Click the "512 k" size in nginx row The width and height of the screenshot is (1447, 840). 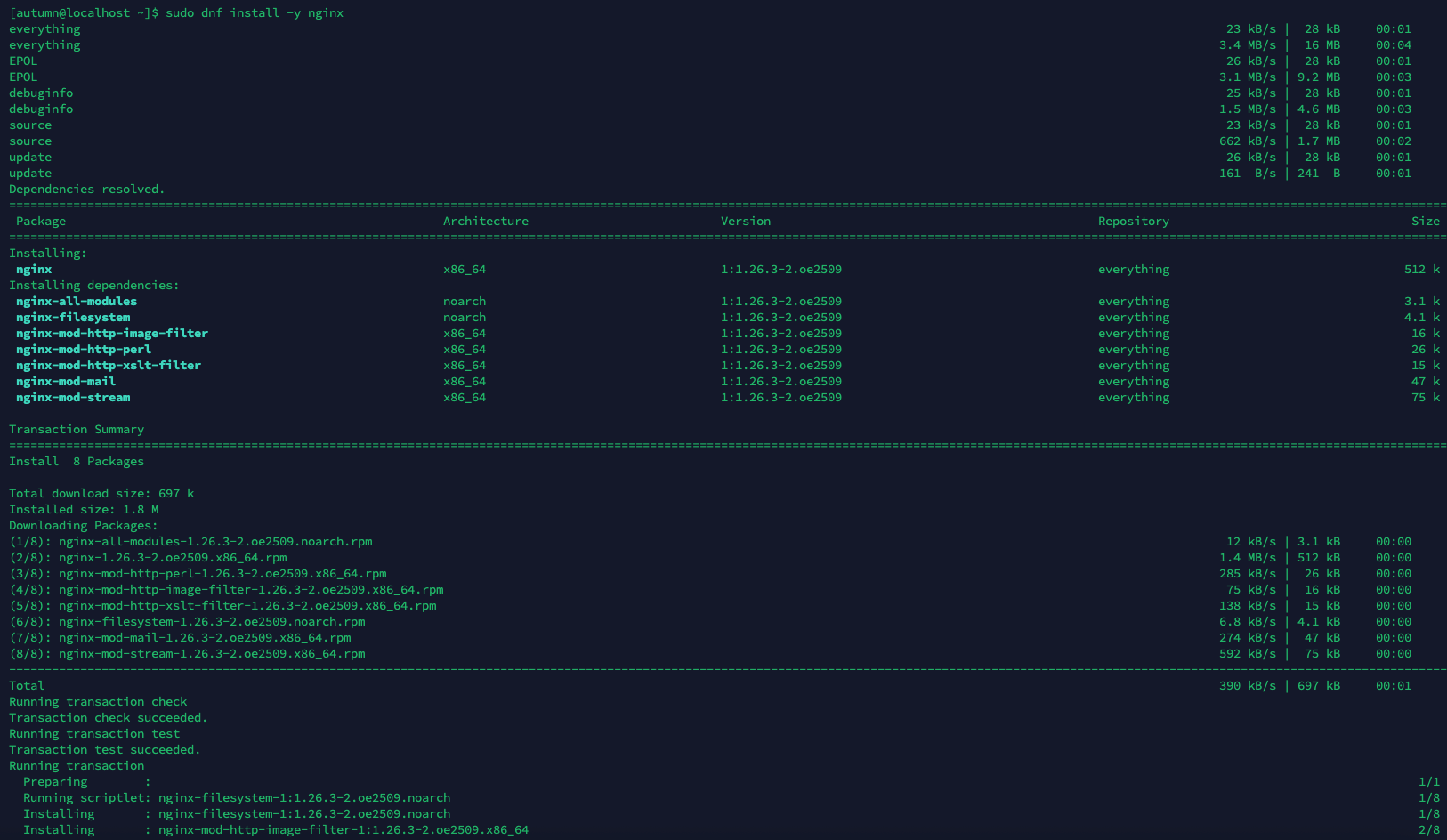(x=1422, y=270)
